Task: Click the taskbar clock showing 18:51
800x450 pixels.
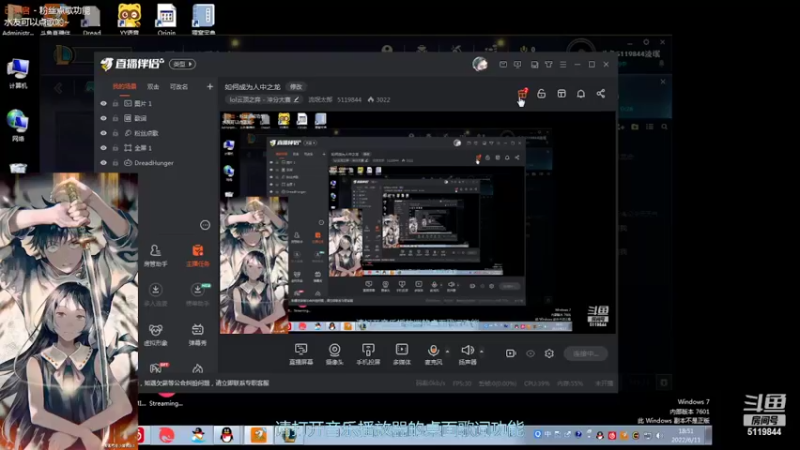Action: [686, 435]
